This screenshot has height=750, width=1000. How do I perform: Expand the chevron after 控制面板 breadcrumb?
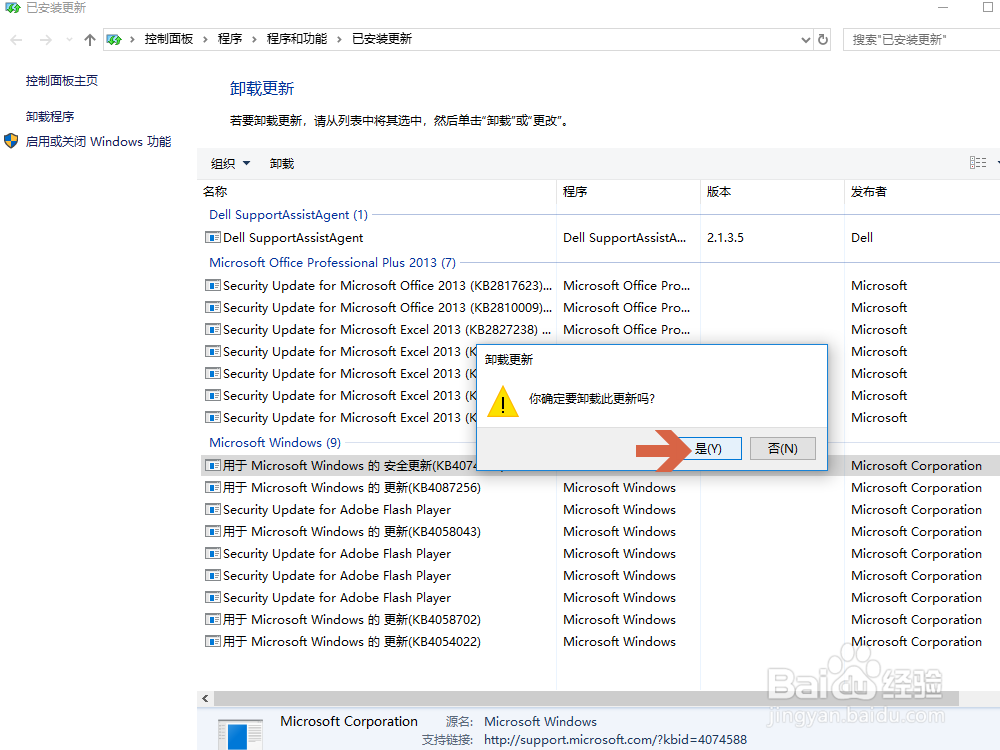(x=205, y=40)
